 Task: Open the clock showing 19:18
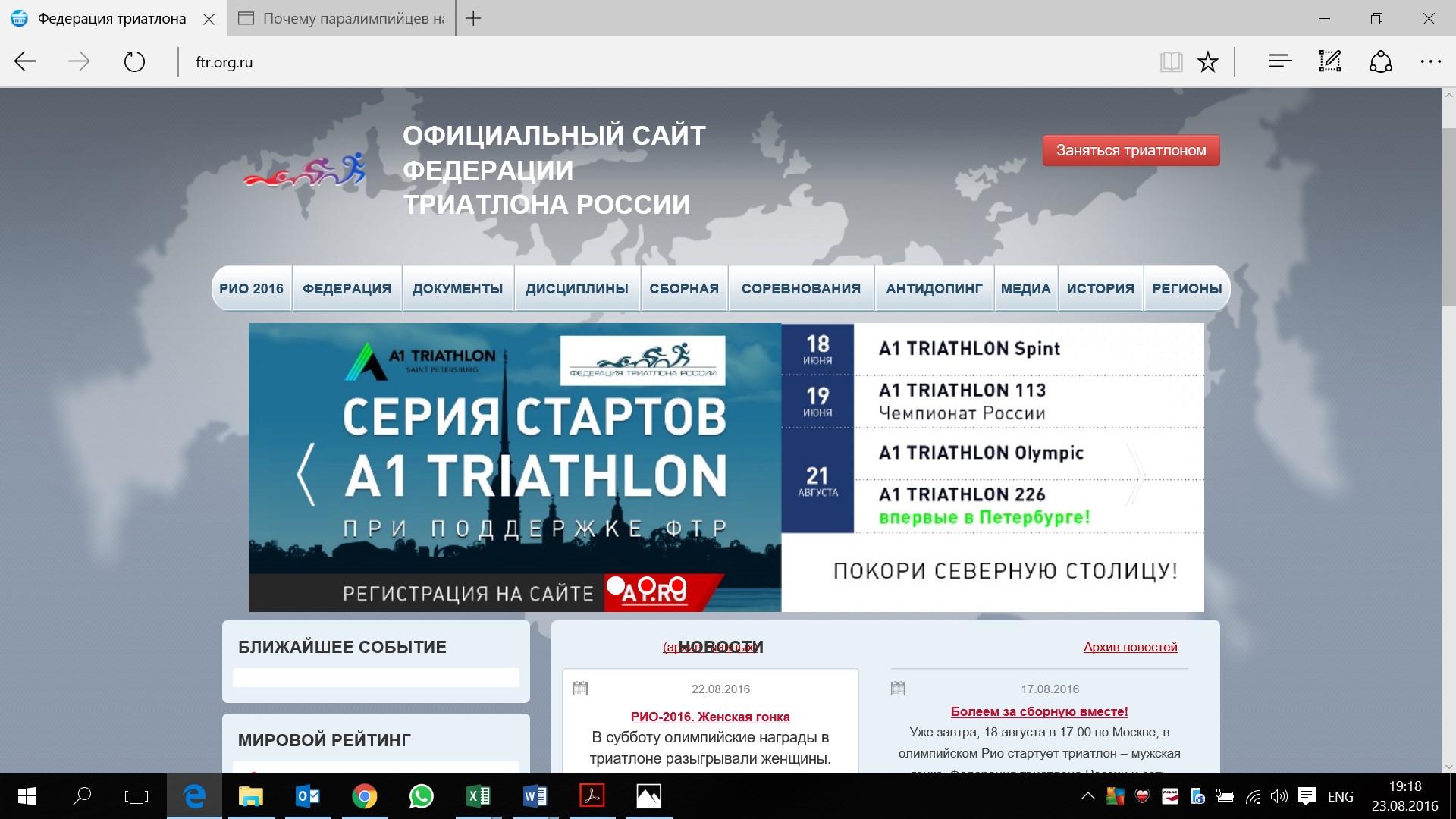point(1404,796)
